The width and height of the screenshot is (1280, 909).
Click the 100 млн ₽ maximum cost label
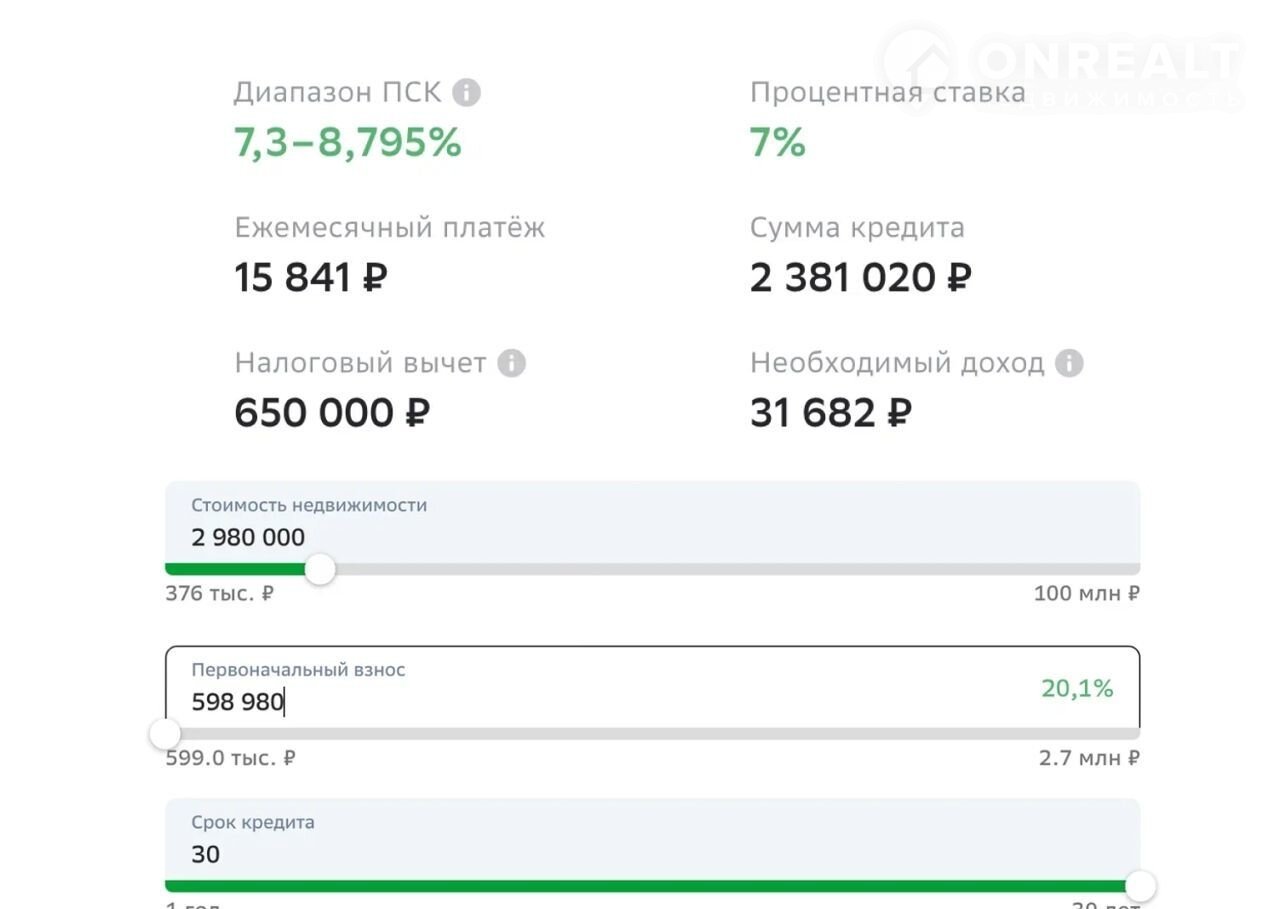click(x=1086, y=593)
